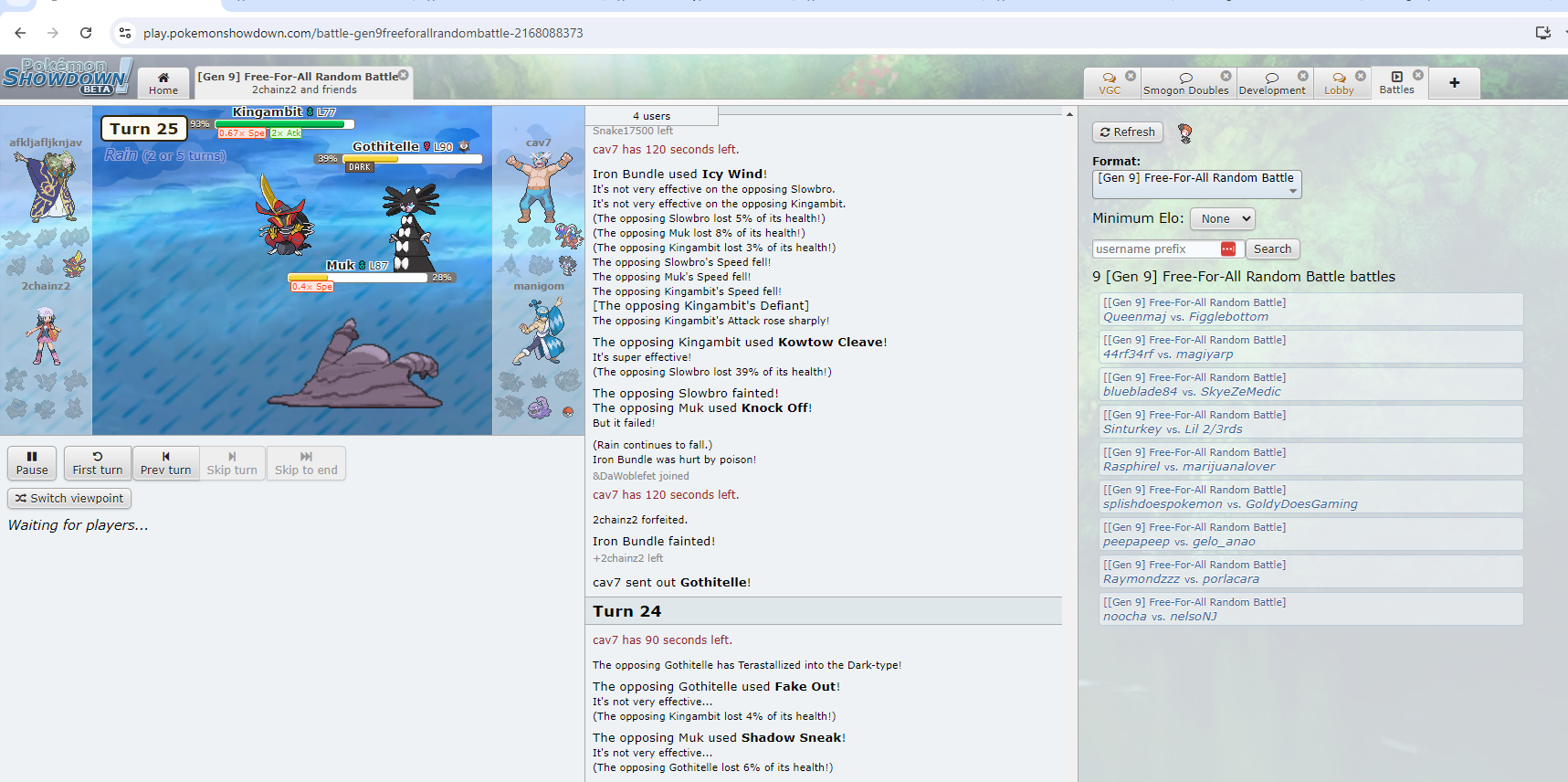The width and height of the screenshot is (1568, 782).
Task: Close the VGC tab
Action: 1131,76
